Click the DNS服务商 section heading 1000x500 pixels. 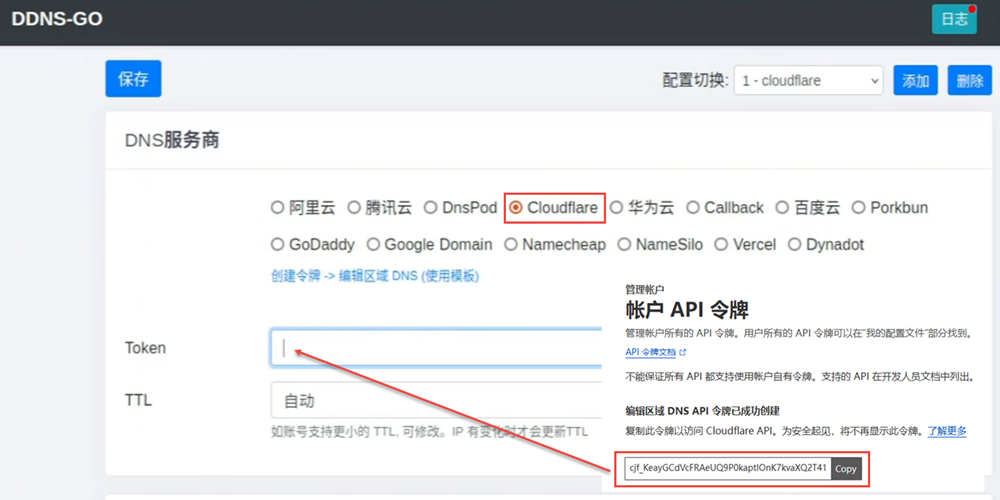point(172,141)
